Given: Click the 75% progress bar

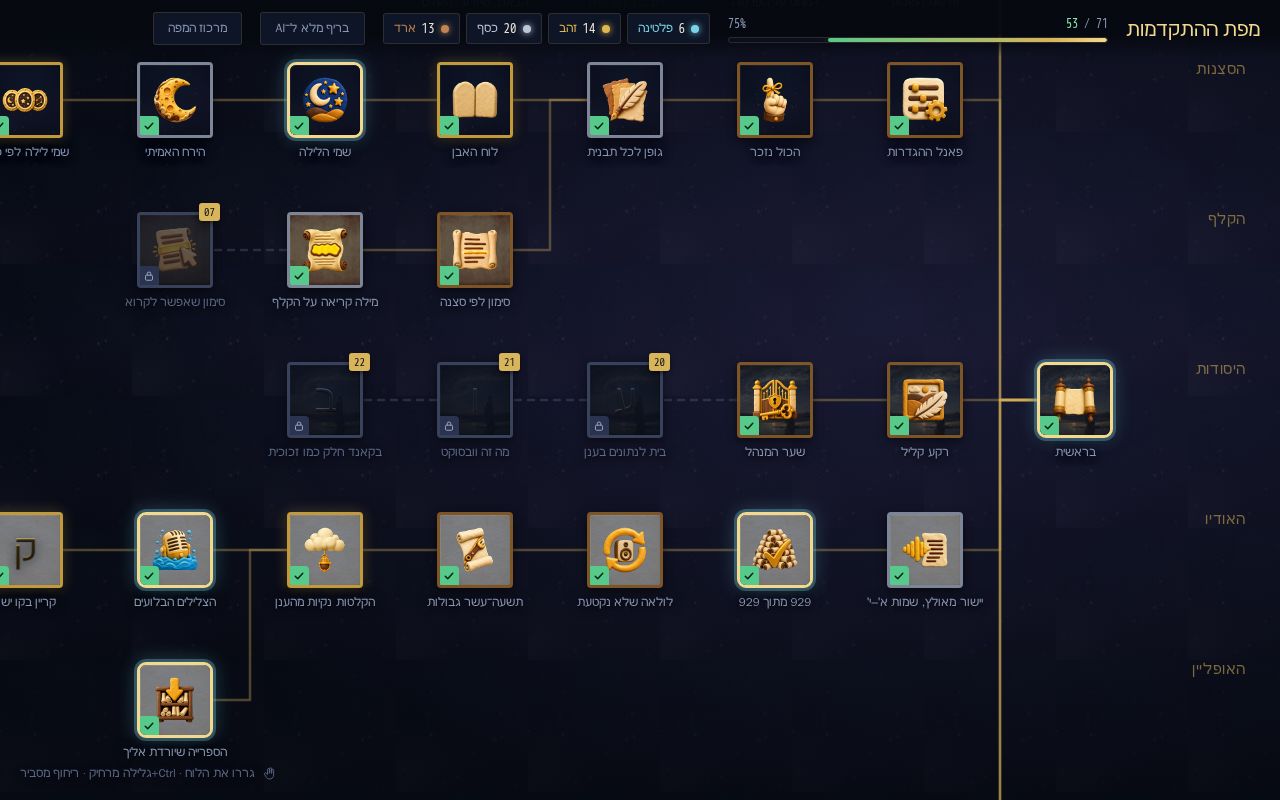Looking at the screenshot, I should [x=918, y=40].
